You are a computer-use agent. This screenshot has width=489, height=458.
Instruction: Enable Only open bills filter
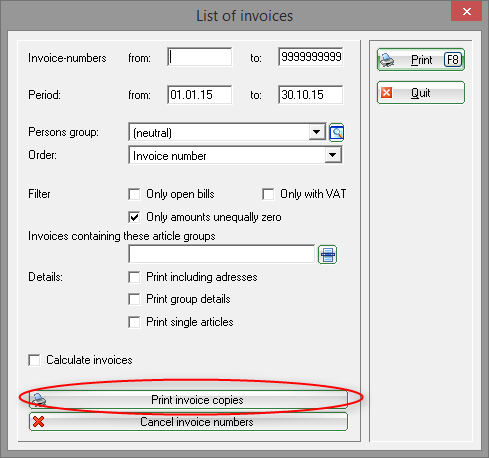(134, 194)
